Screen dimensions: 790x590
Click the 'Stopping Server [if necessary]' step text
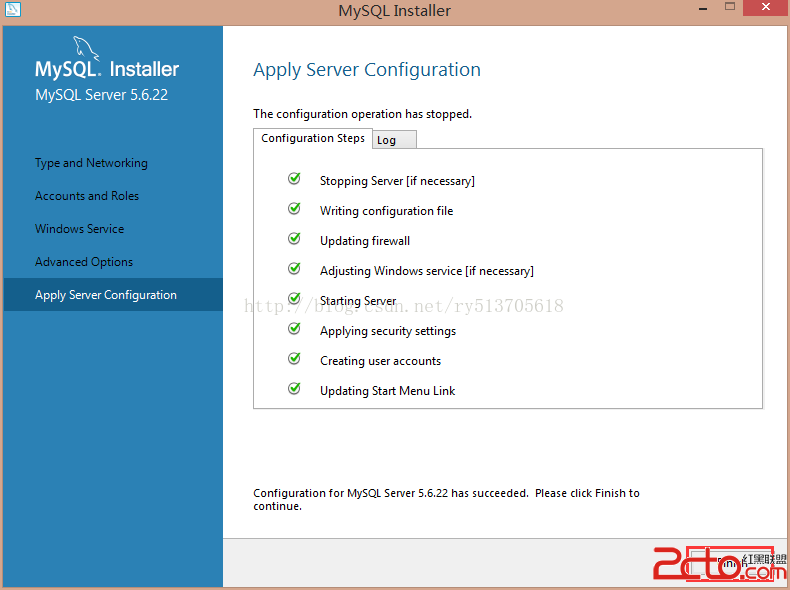[x=397, y=181]
